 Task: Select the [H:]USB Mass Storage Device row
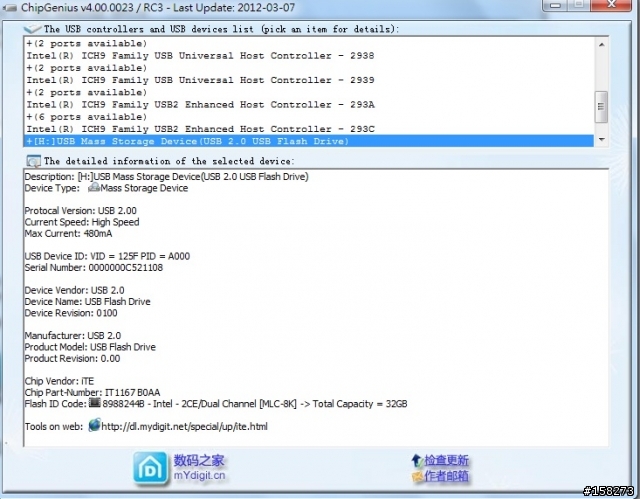(x=309, y=141)
